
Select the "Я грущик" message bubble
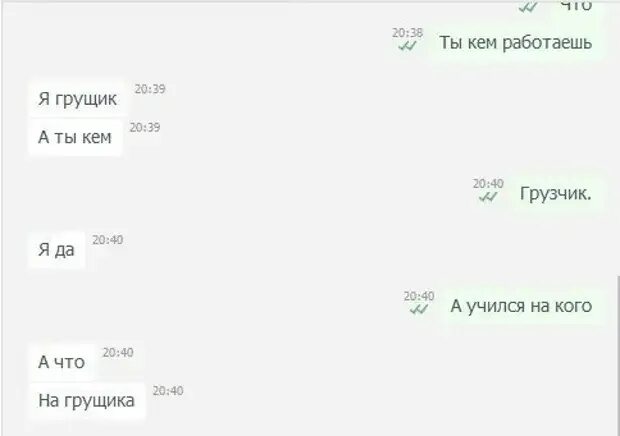tap(78, 99)
